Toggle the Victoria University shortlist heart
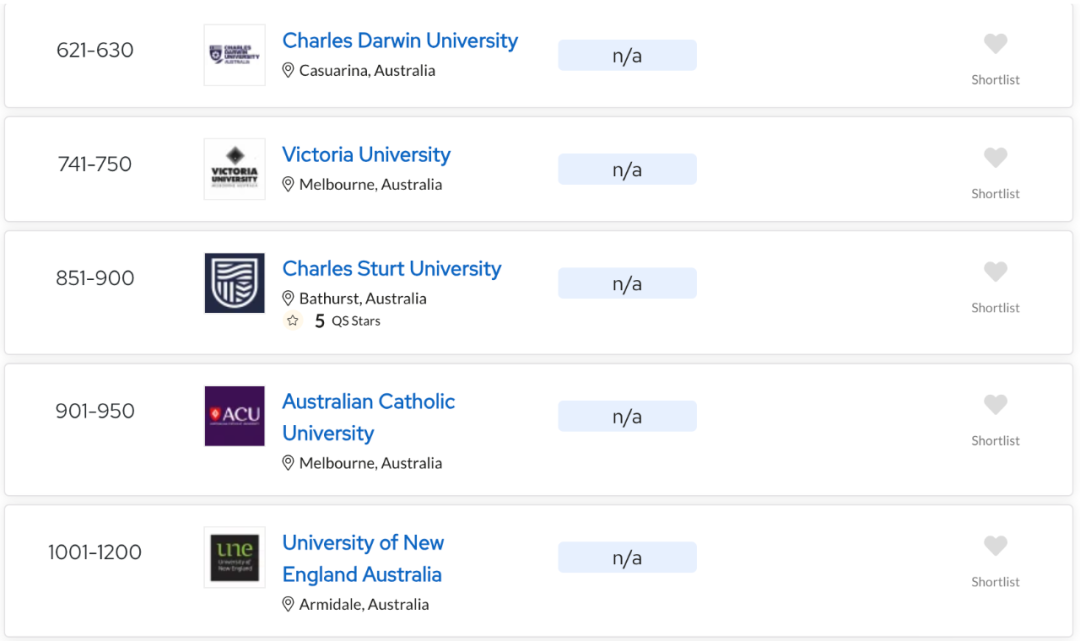This screenshot has width=1080, height=641. [x=995, y=158]
